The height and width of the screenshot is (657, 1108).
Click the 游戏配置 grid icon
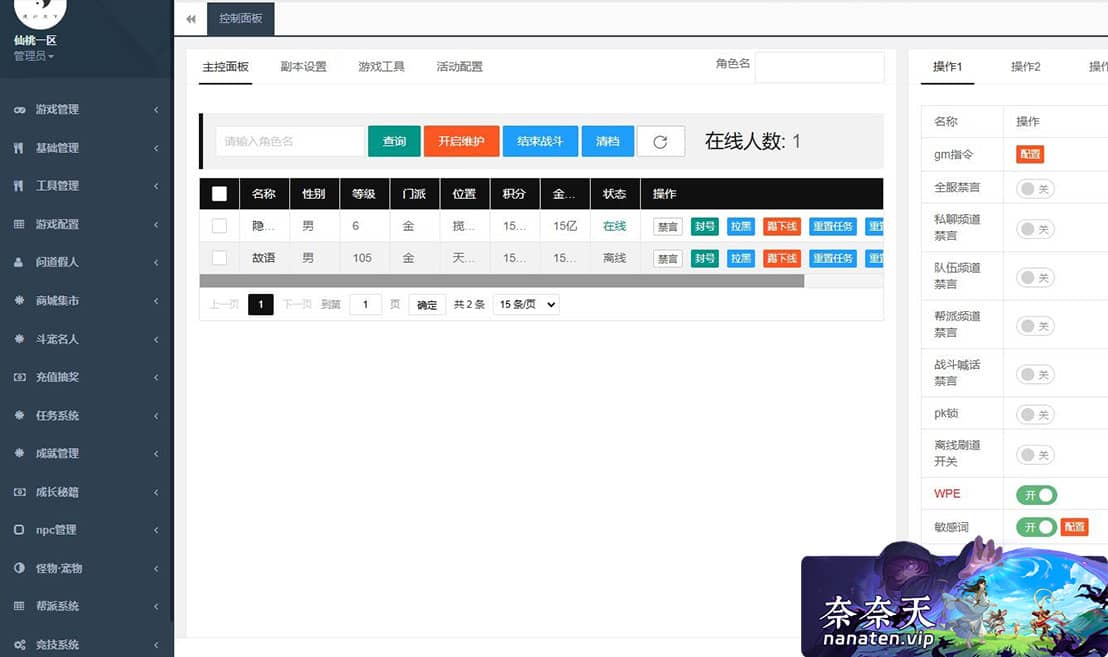tap(19, 224)
